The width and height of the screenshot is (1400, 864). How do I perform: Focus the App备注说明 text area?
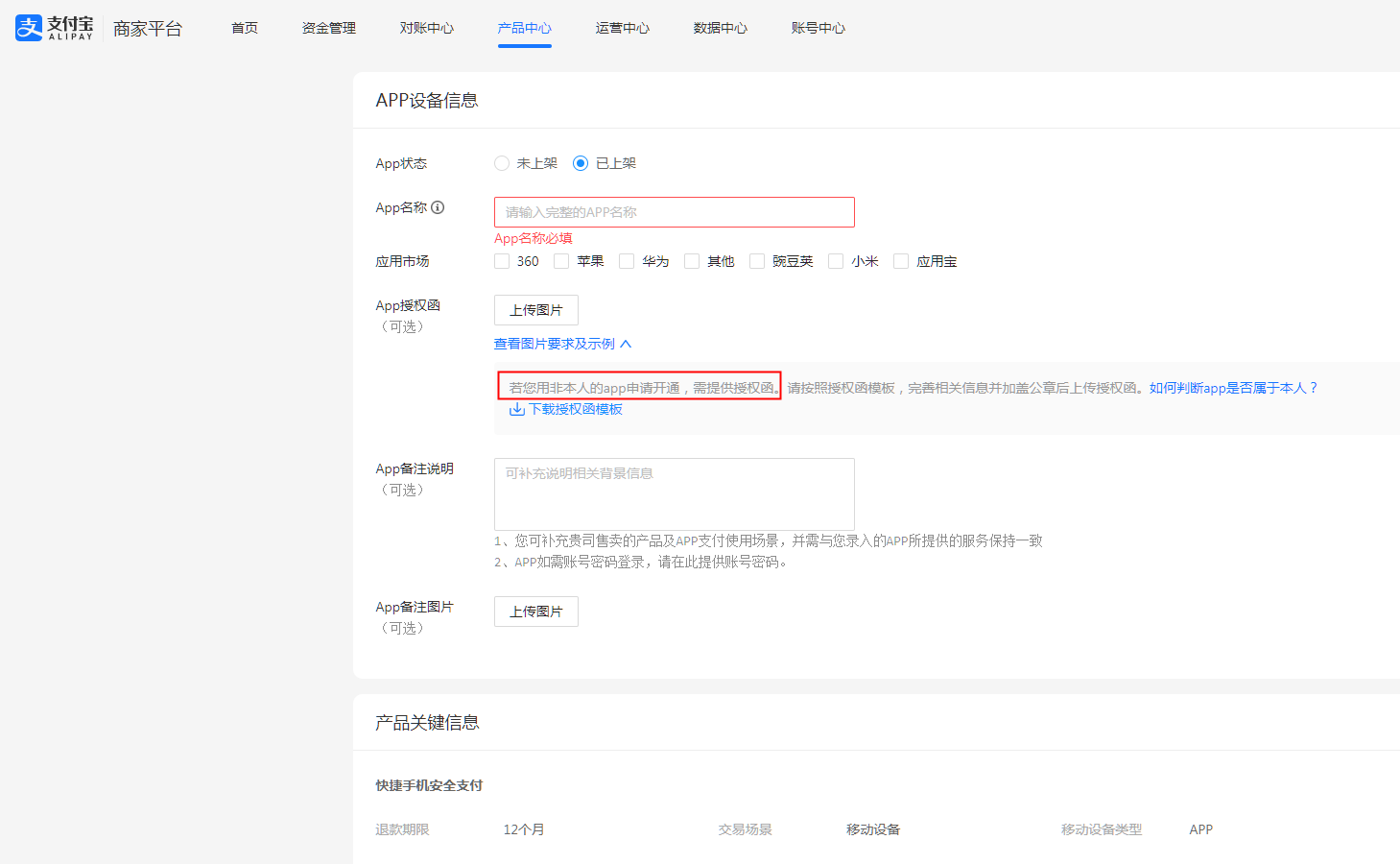675,493
